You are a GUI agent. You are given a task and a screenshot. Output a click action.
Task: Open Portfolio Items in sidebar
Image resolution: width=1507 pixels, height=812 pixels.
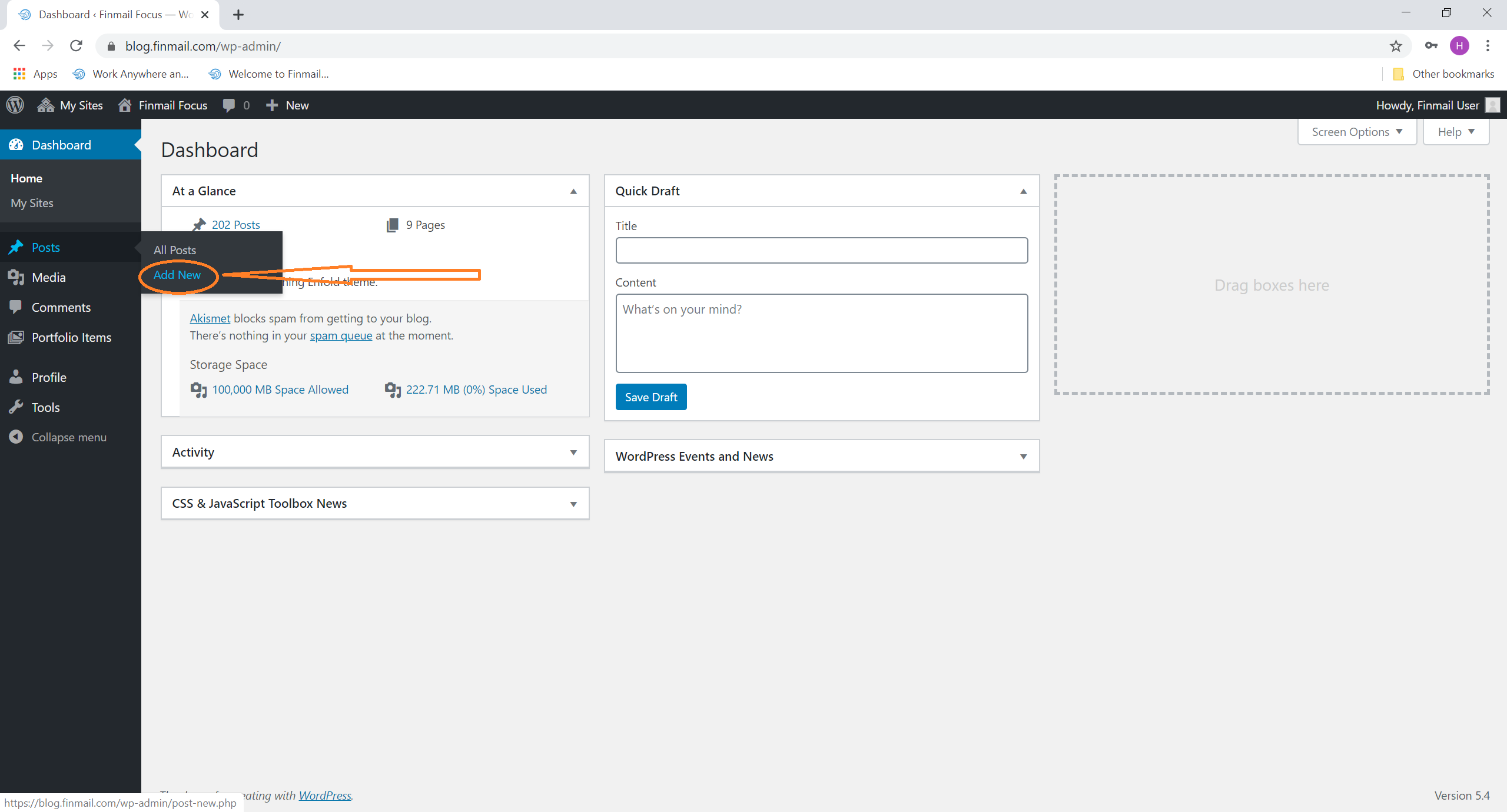coord(71,337)
